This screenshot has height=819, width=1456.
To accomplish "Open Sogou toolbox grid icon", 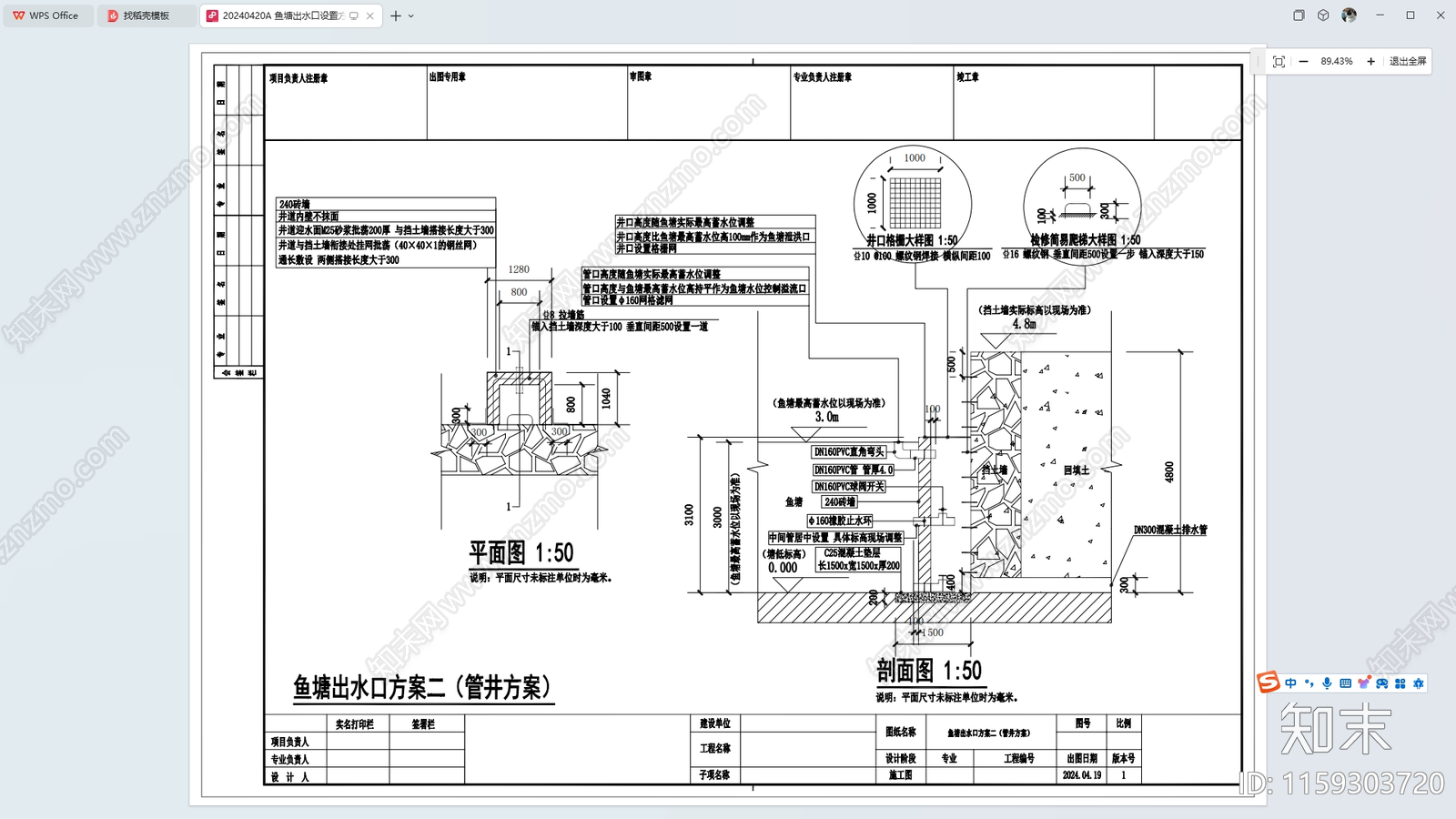I will (x=1400, y=683).
